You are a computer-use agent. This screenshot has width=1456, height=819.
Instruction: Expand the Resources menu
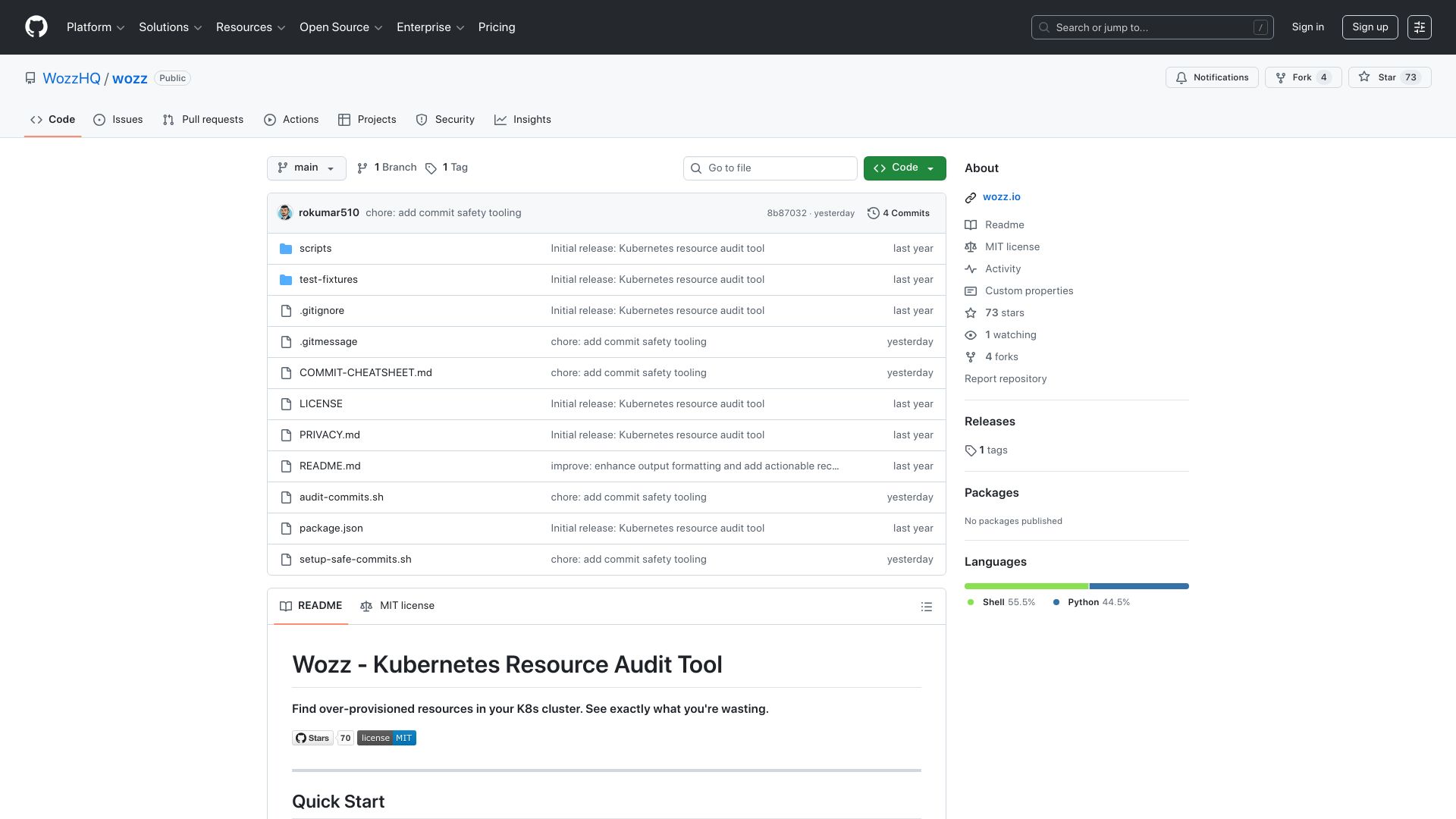[251, 27]
